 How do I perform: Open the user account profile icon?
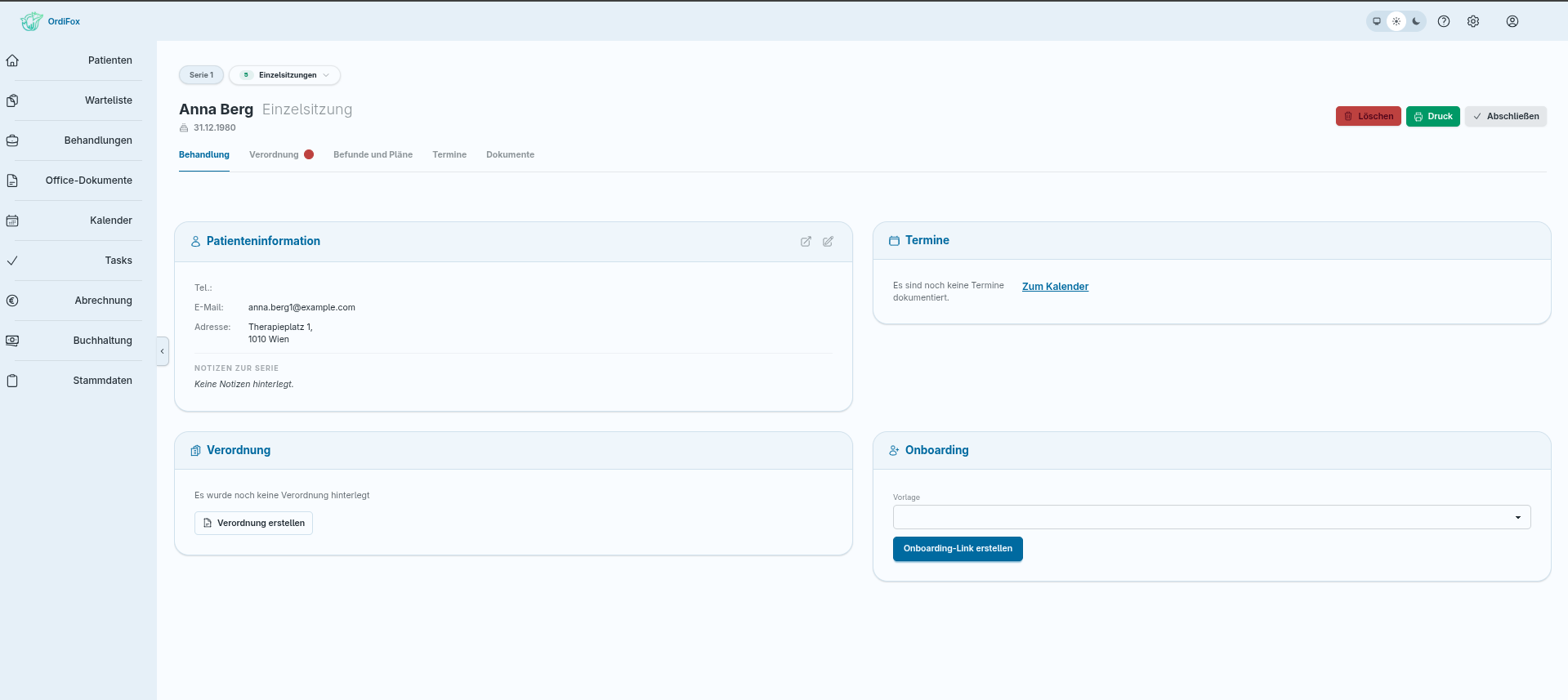coord(1512,22)
